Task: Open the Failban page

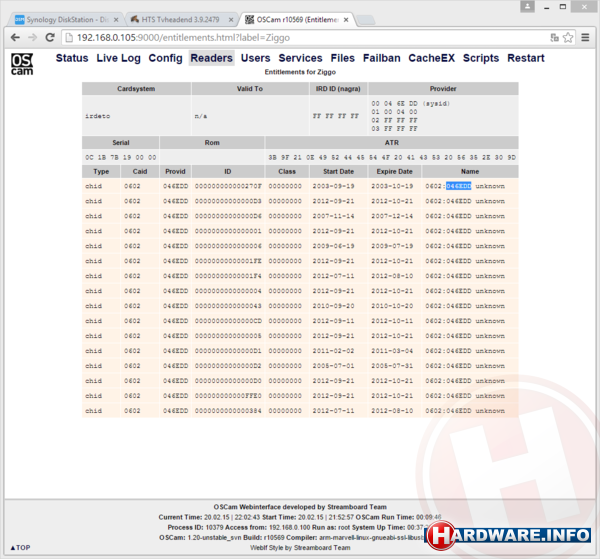Action: coord(382,58)
